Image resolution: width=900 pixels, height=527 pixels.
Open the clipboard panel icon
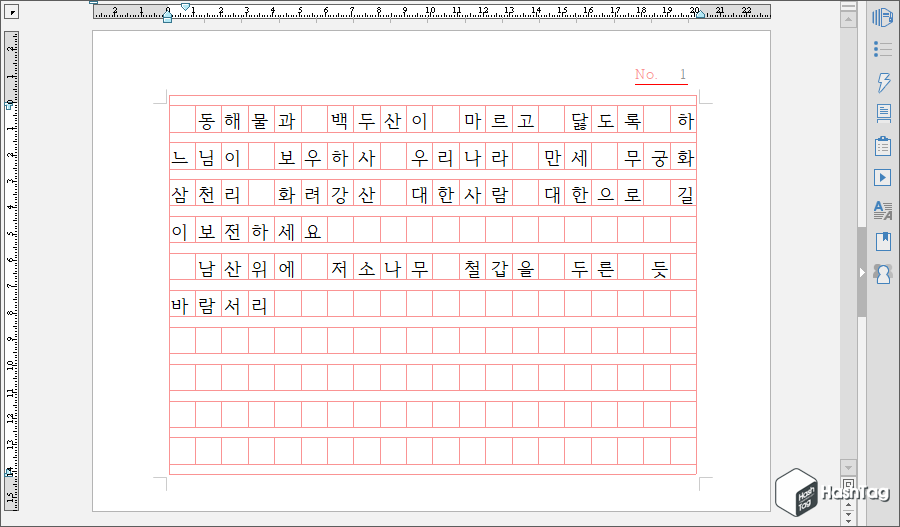(883, 146)
